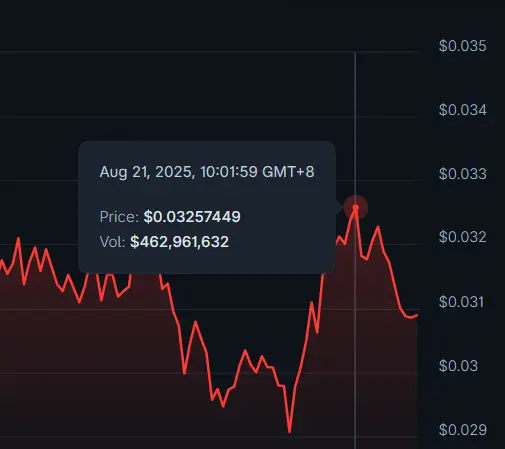Click the lowest trough of the price line
Screen dimensions: 505x449
click(289, 432)
